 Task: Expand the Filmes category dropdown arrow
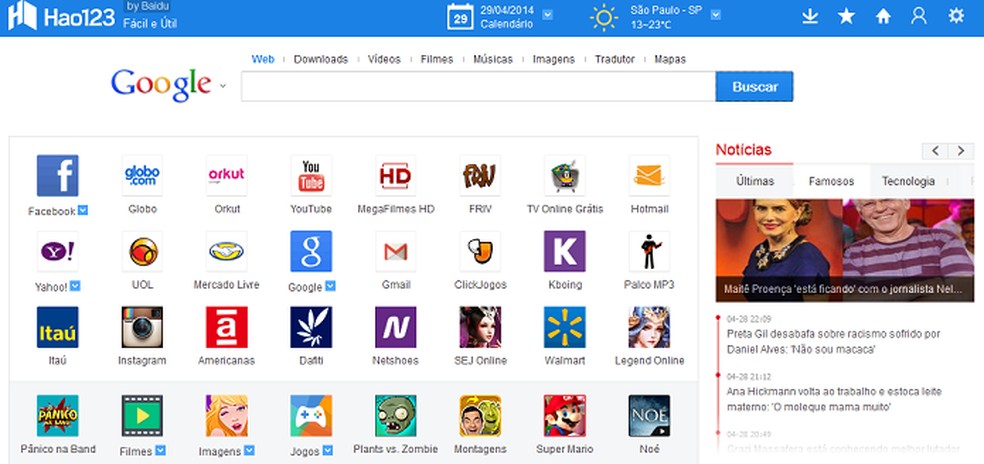(160, 450)
